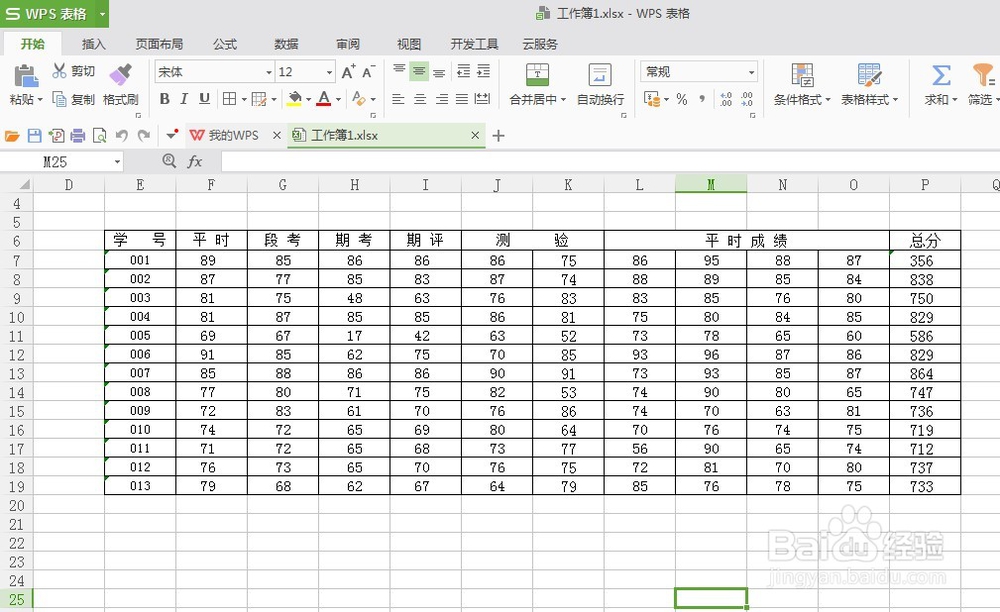The width and height of the screenshot is (1000, 612).
Task: Set bottom vertical alignment
Action: pos(439,71)
